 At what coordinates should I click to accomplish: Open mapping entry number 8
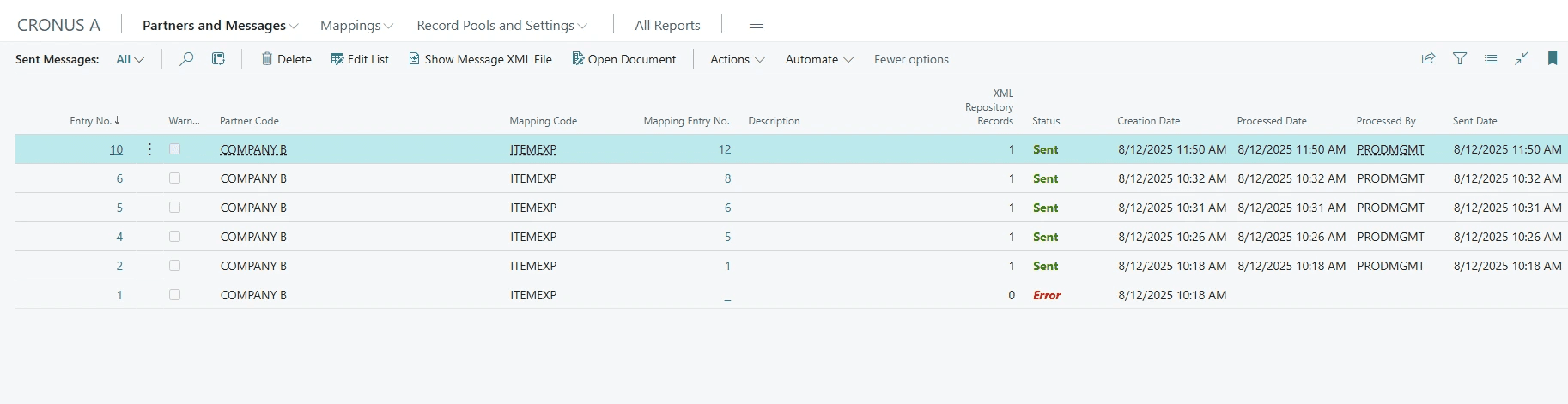tap(727, 178)
